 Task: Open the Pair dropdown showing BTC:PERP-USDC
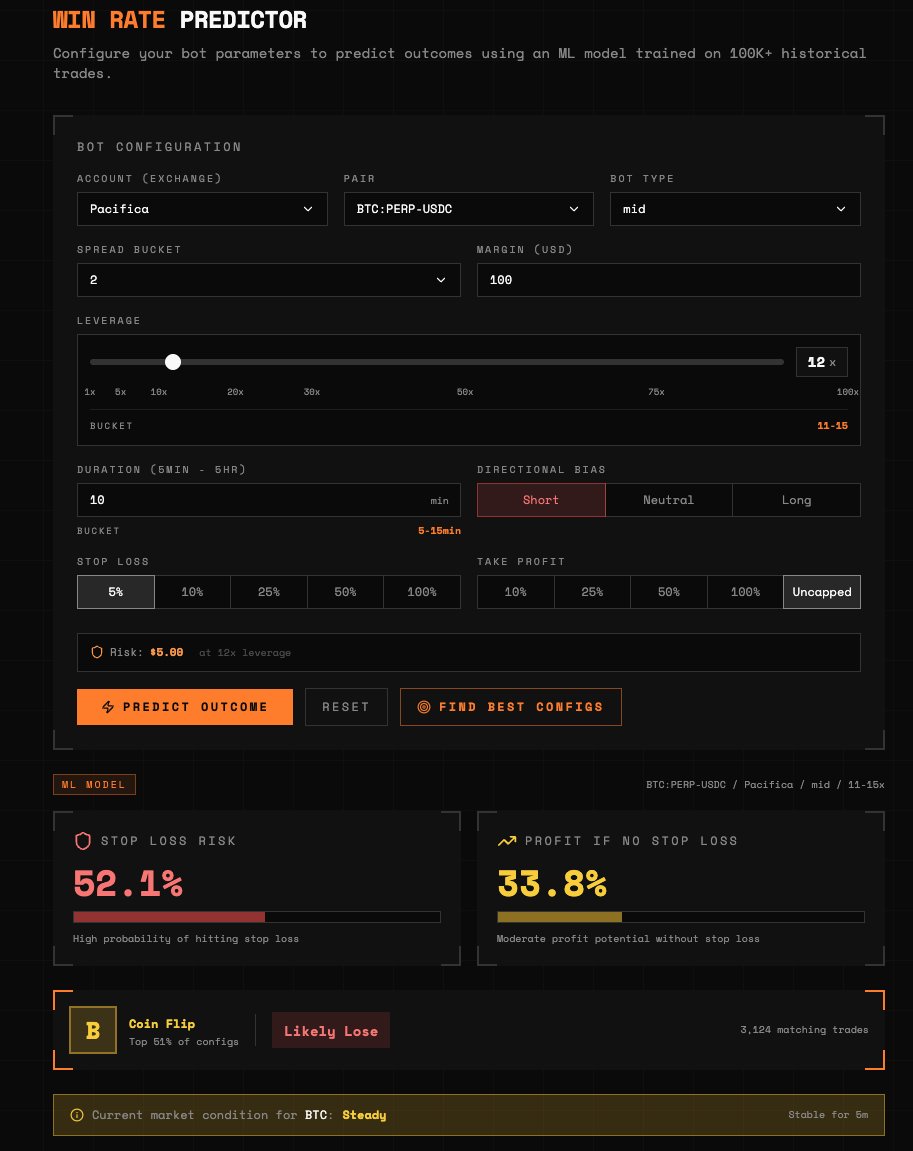(x=468, y=209)
